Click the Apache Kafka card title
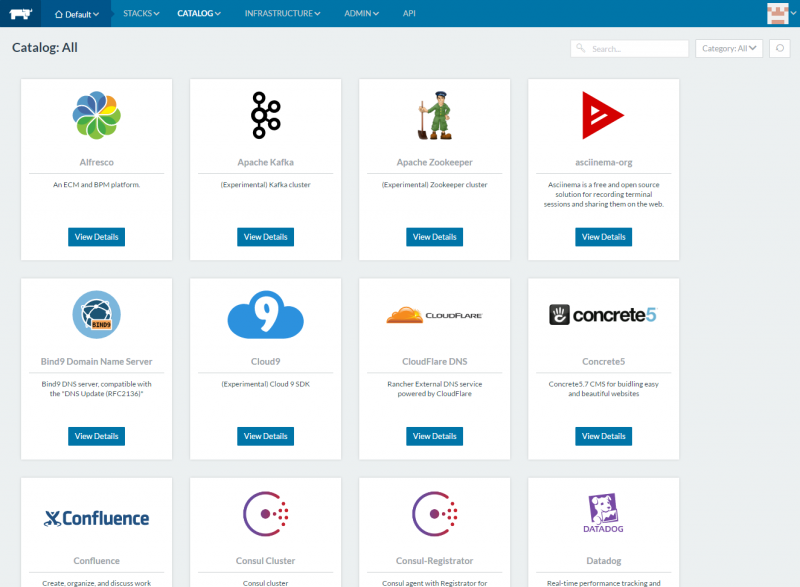Screen dimensions: 800x587 coord(265,162)
